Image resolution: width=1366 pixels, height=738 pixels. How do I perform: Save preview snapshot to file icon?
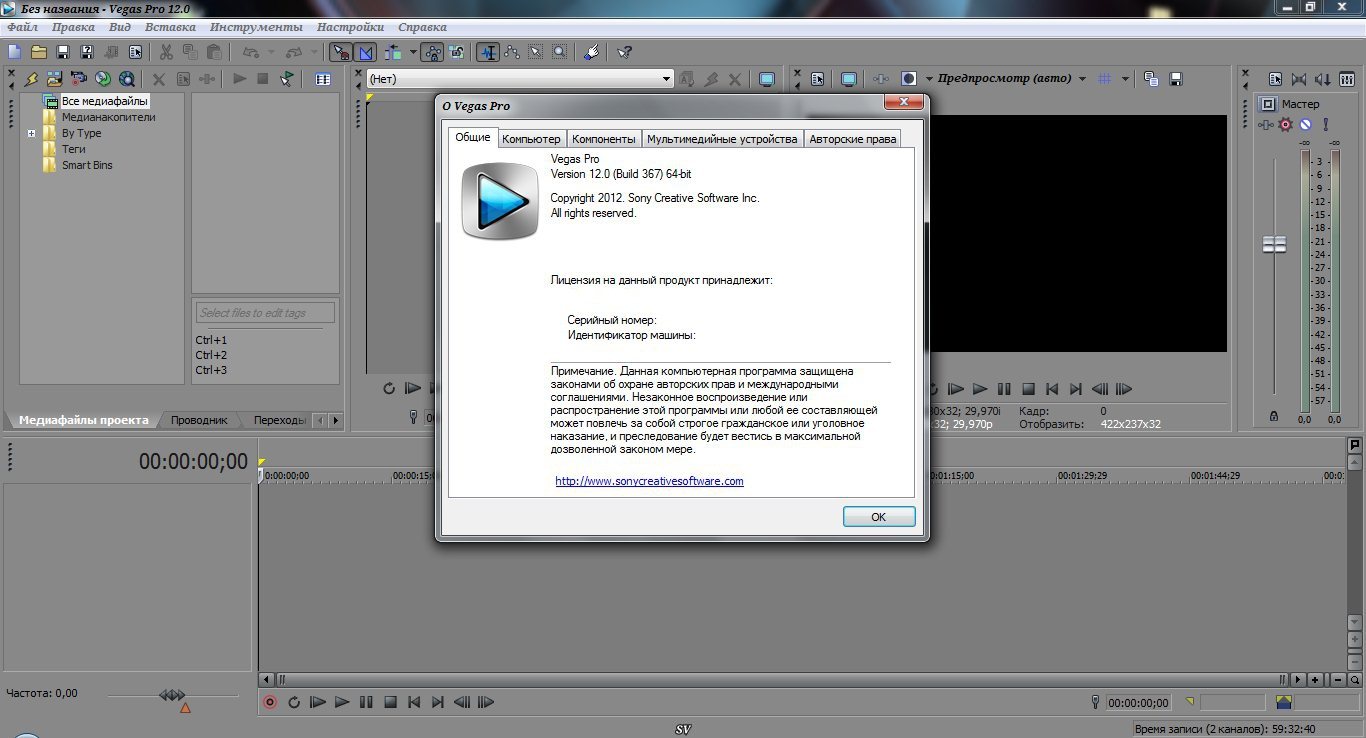point(1176,79)
